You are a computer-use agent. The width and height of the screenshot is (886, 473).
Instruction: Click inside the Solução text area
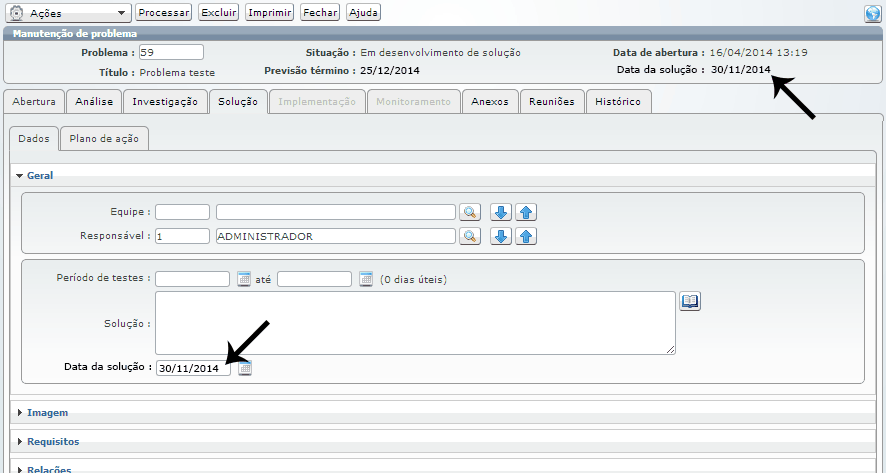click(x=415, y=322)
